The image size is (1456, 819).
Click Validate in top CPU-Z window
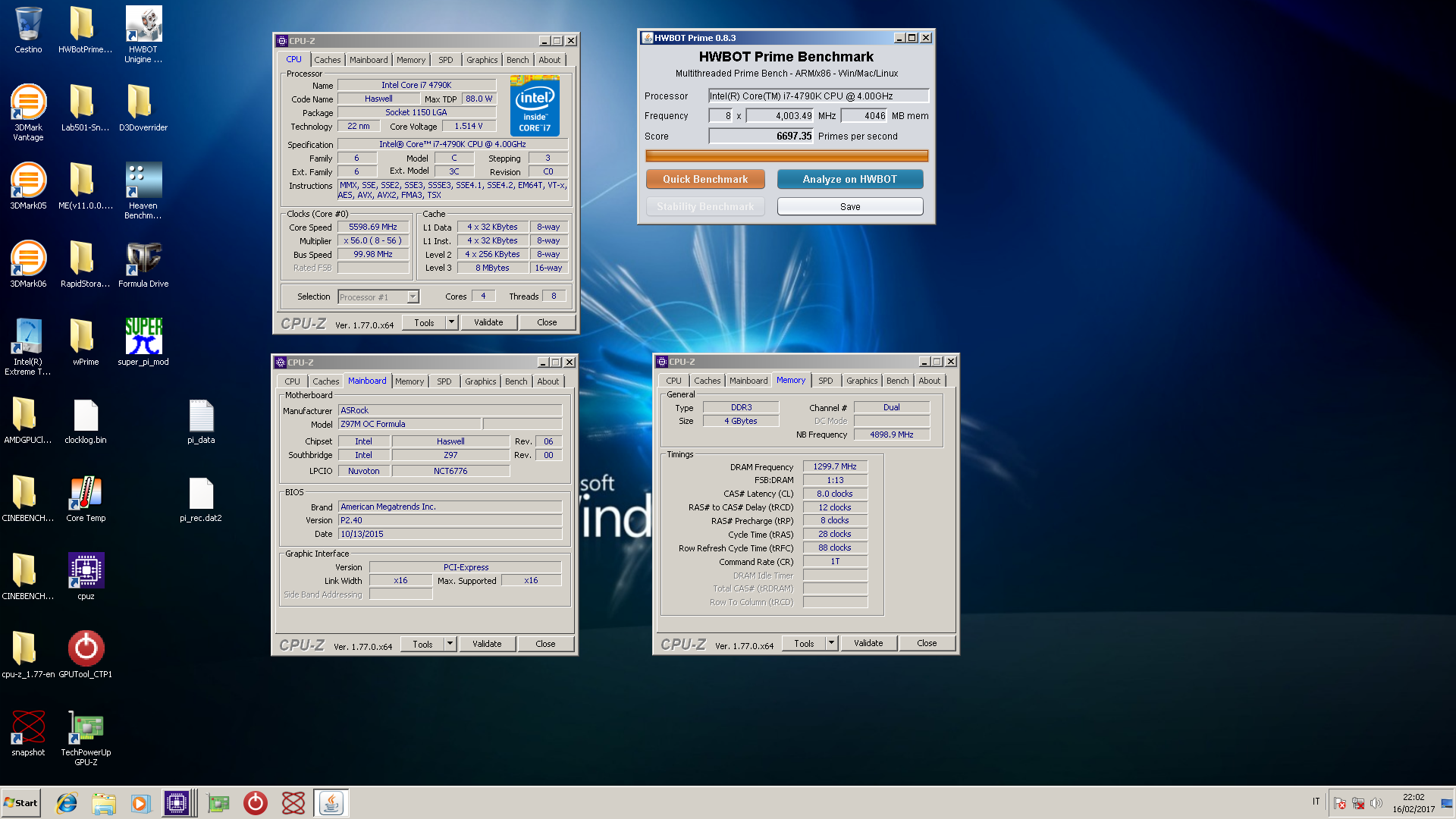point(488,322)
